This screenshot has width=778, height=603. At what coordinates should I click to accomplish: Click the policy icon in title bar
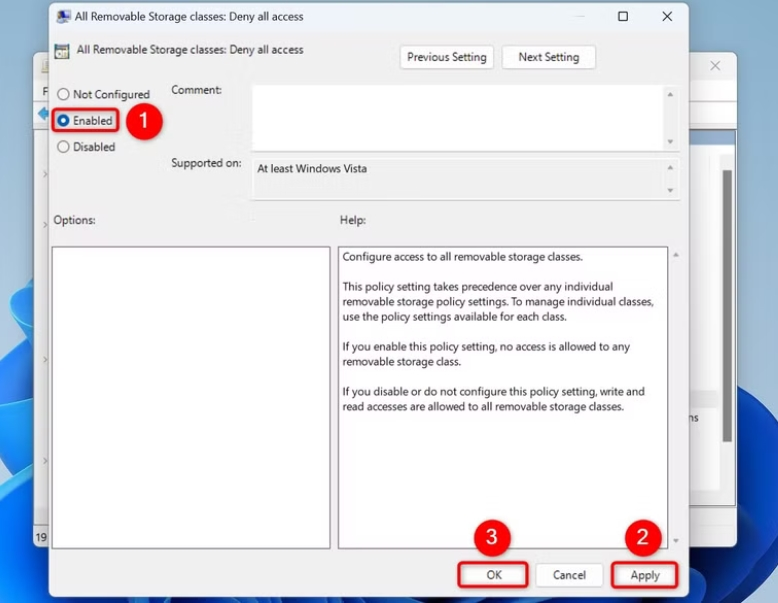click(63, 17)
